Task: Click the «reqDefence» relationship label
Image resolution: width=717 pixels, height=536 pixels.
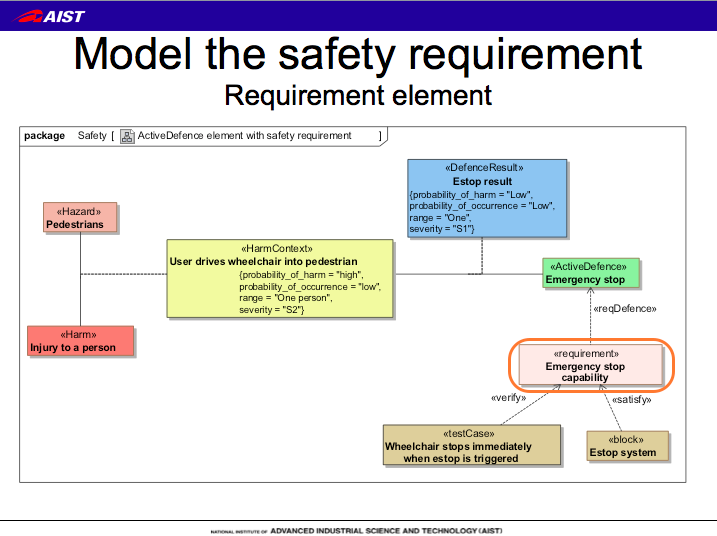Action: click(624, 309)
